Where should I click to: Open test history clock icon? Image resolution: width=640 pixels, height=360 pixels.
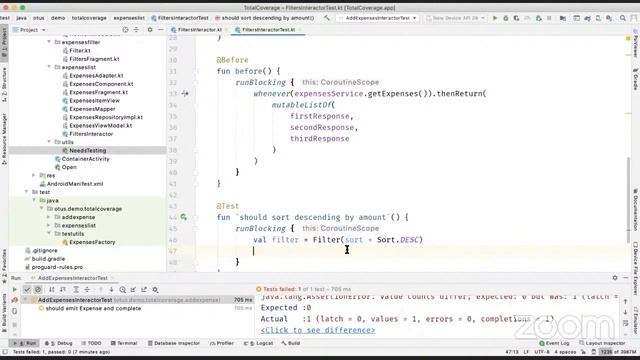(x=122, y=289)
